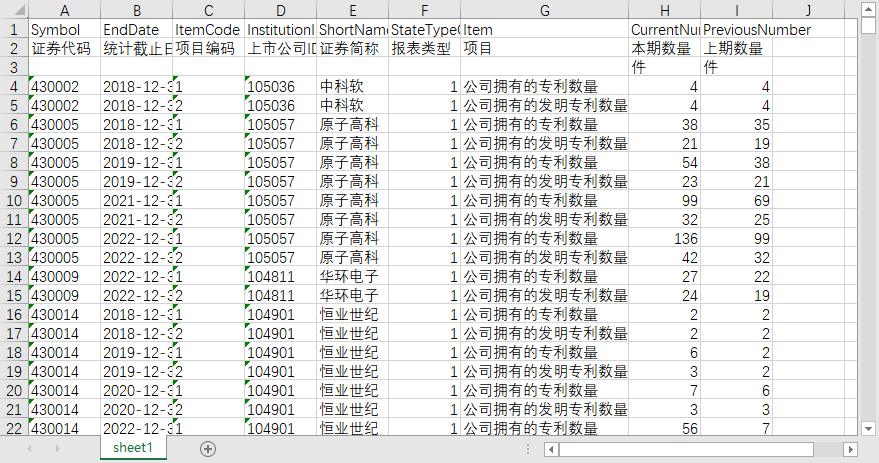Select row 22 header
Image resolution: width=879 pixels, height=463 pixels.
15,428
